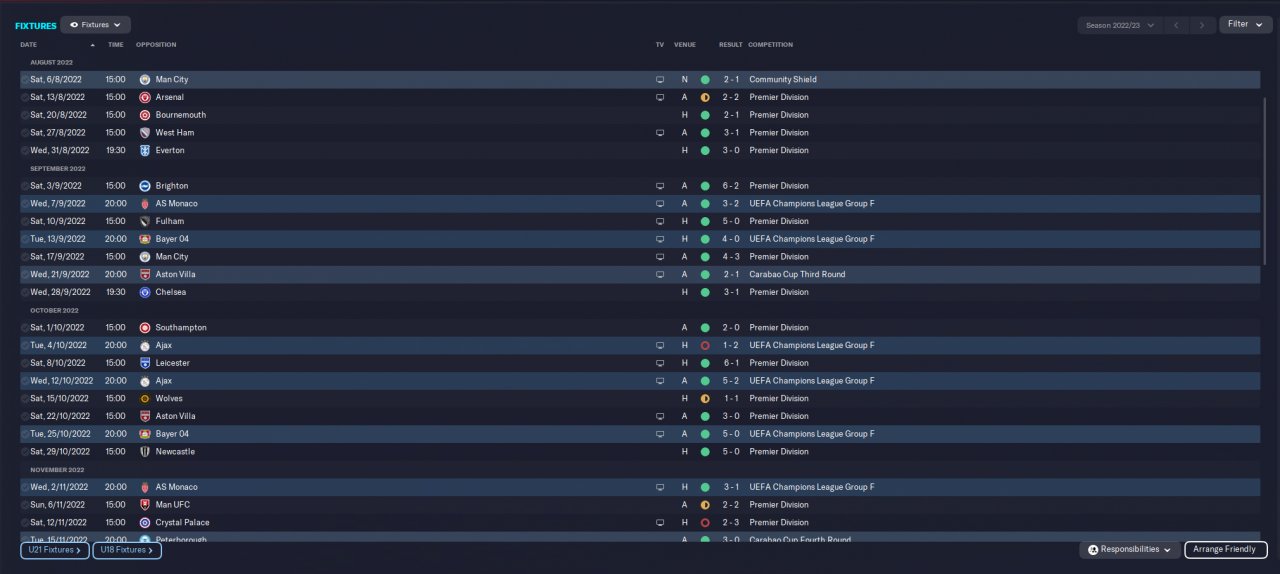Image resolution: width=1280 pixels, height=574 pixels.
Task: Toggle the selector circle beside Sat, 6/8/2022
Action: coord(25,80)
